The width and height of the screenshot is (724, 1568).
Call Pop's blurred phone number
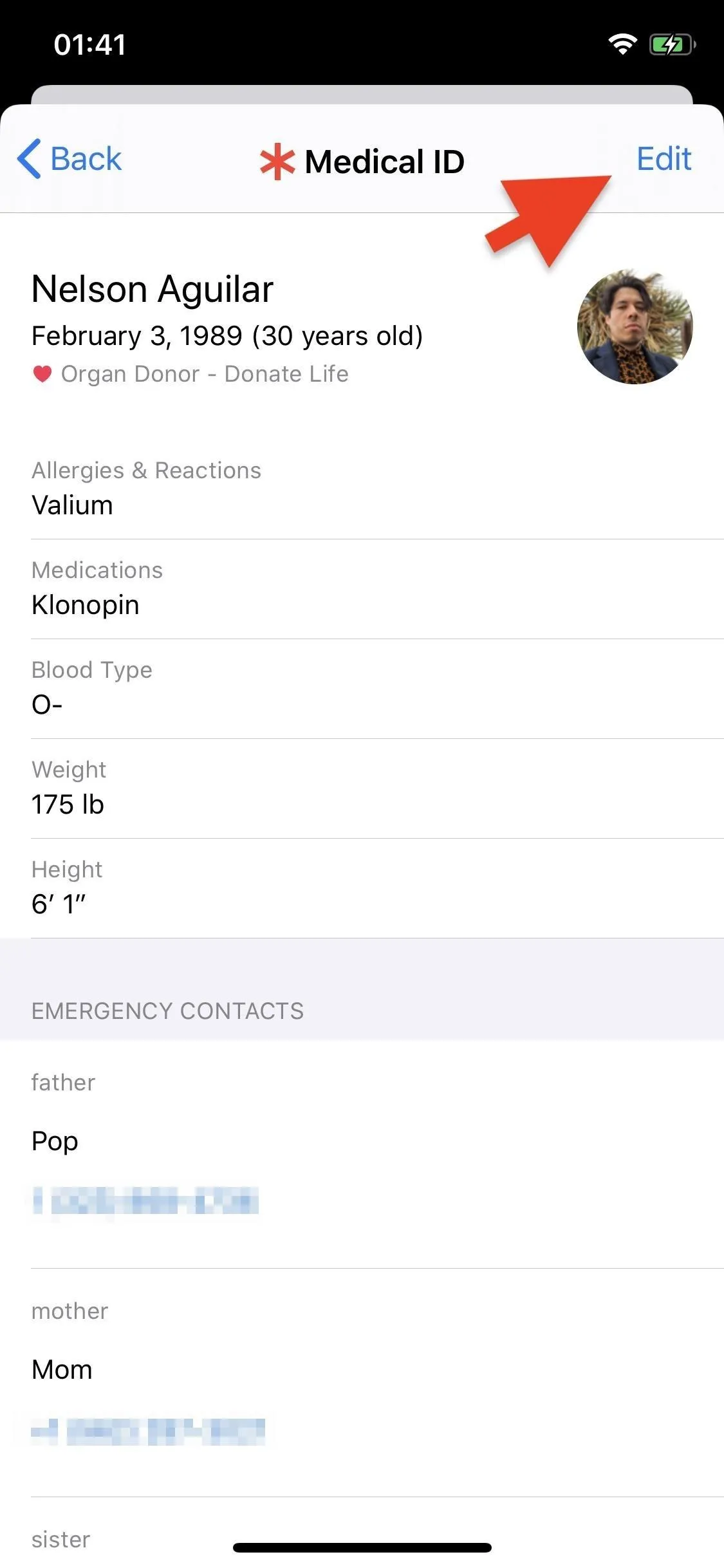click(x=145, y=1200)
